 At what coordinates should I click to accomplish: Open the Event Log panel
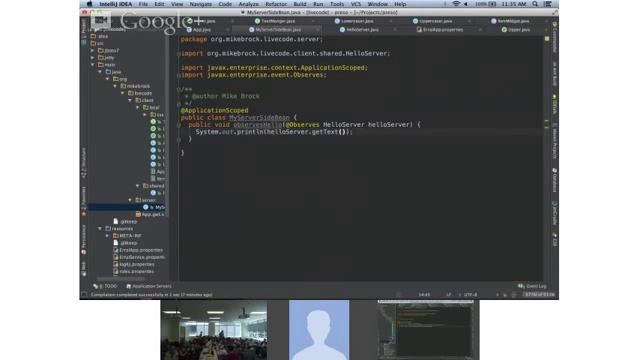[x=532, y=287]
